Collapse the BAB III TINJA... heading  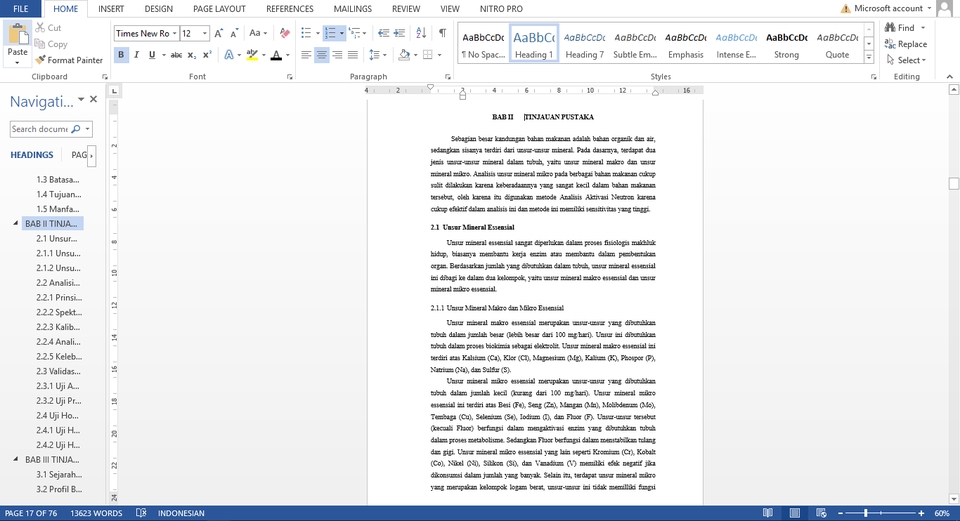[x=16, y=459]
